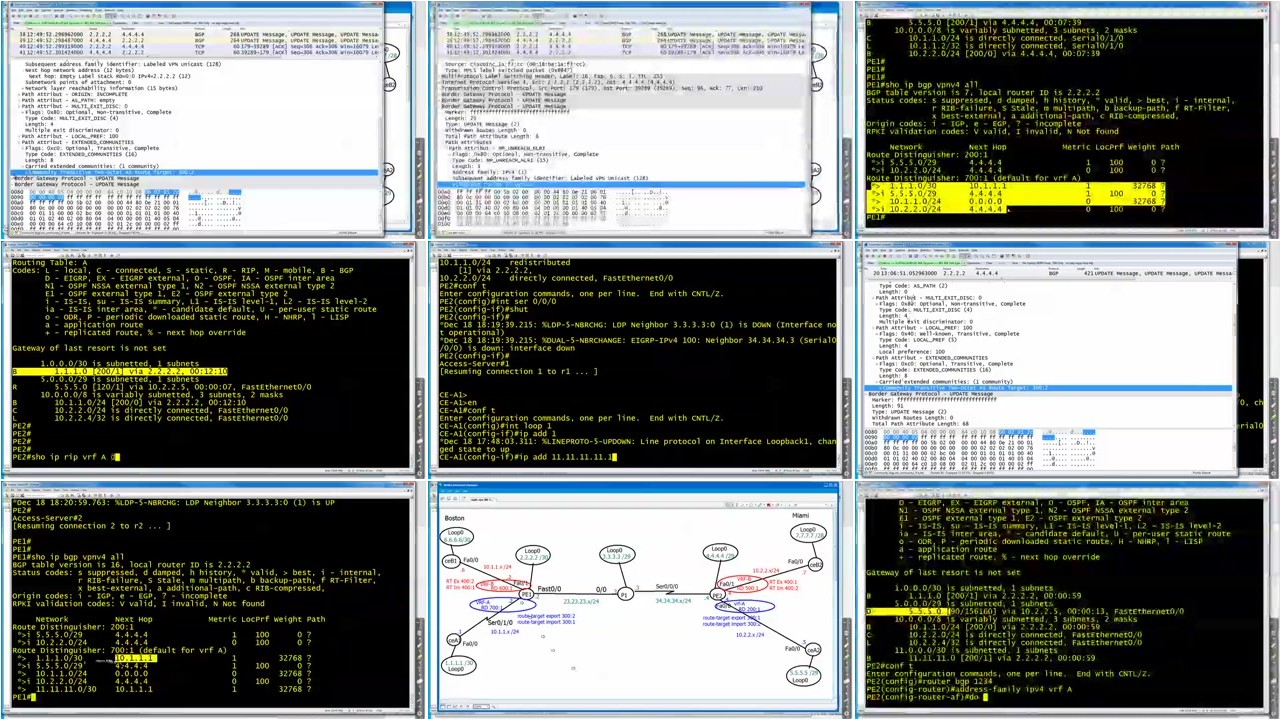
Task: Select the Loop0 2.2.2.2/30 ellipse
Action: 532,554
